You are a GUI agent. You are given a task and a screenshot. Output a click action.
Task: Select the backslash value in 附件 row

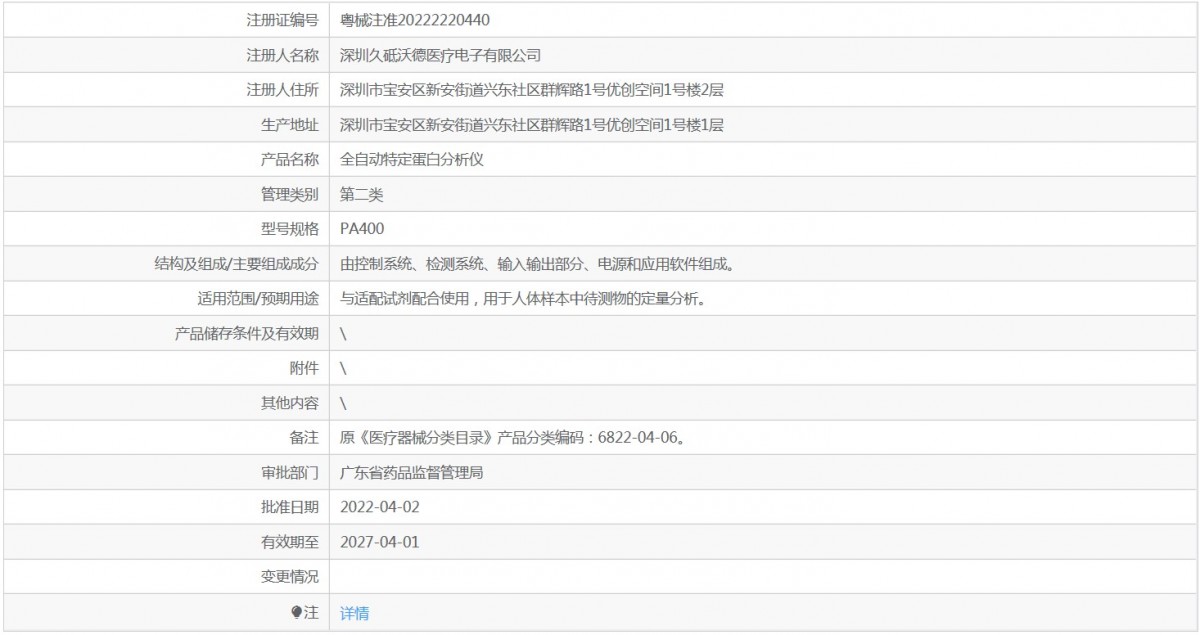343,368
